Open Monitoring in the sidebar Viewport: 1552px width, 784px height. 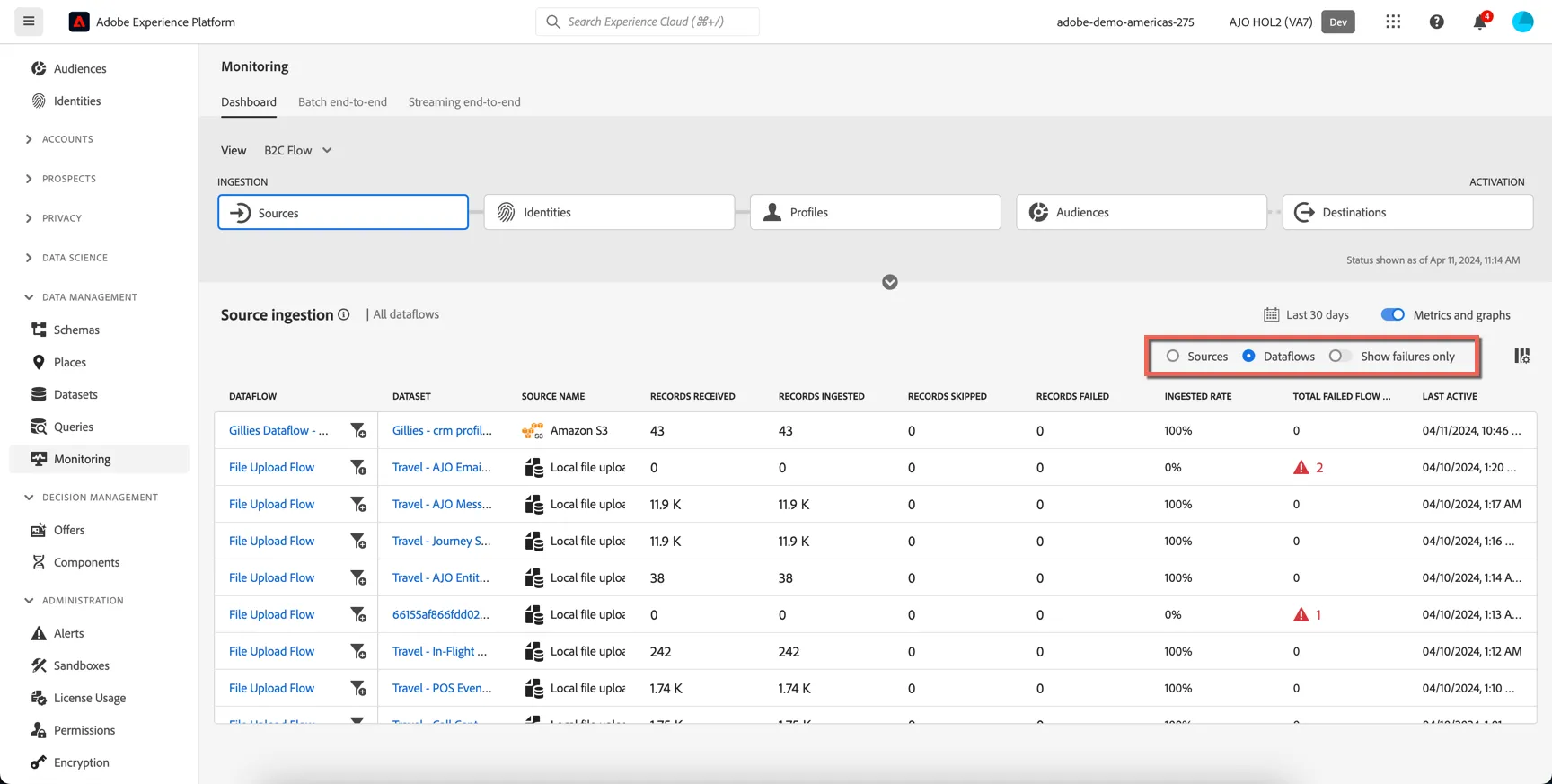pos(99,459)
